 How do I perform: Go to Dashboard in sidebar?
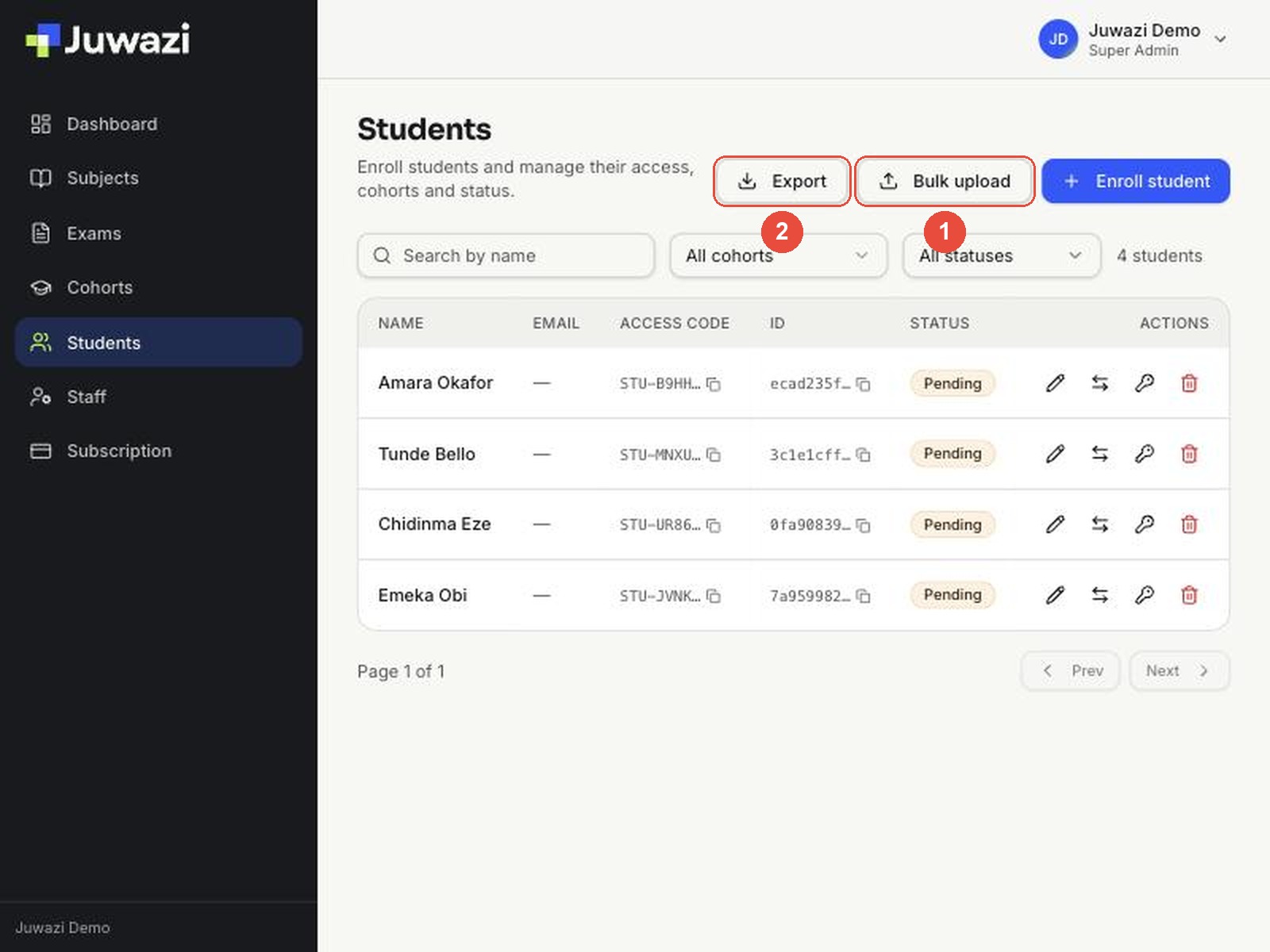[x=159, y=124]
